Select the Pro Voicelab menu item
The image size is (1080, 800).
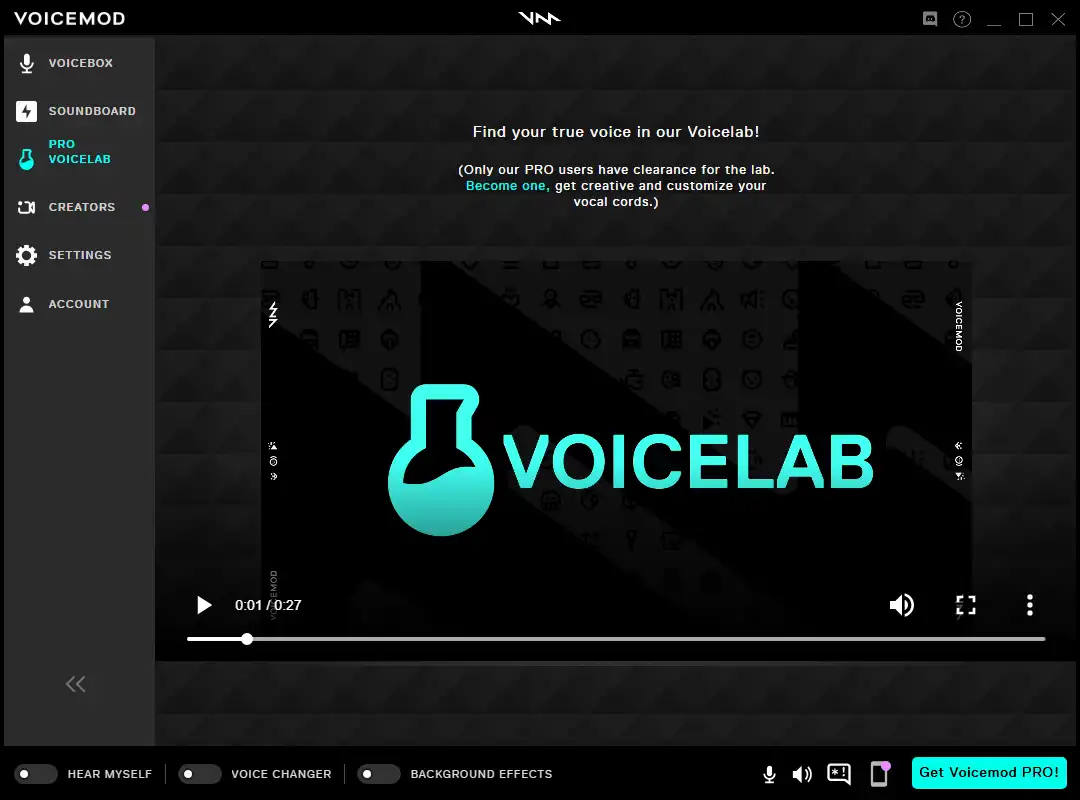(79, 152)
